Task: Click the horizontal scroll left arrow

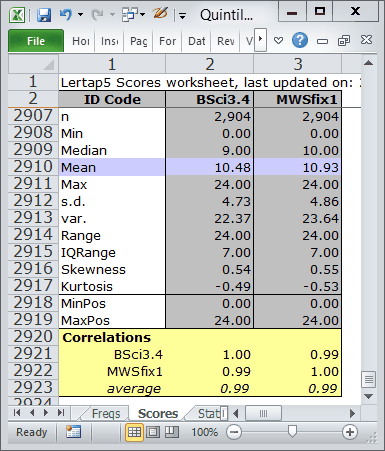Action: (x=236, y=414)
